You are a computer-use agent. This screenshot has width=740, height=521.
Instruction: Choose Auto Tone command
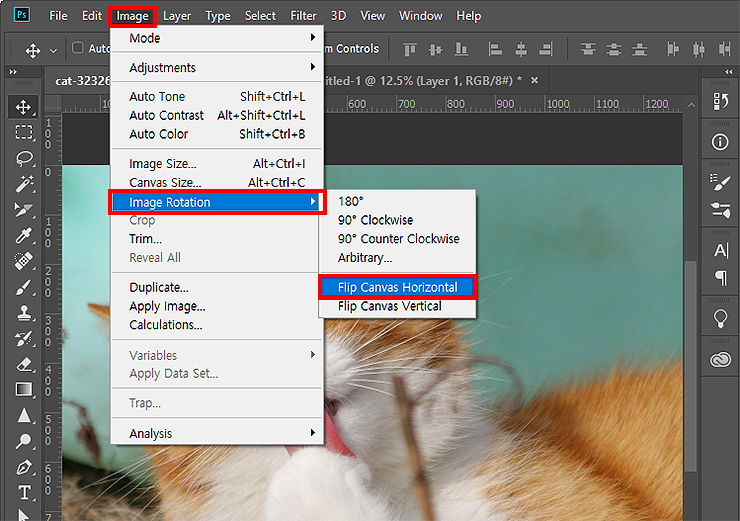click(x=217, y=96)
